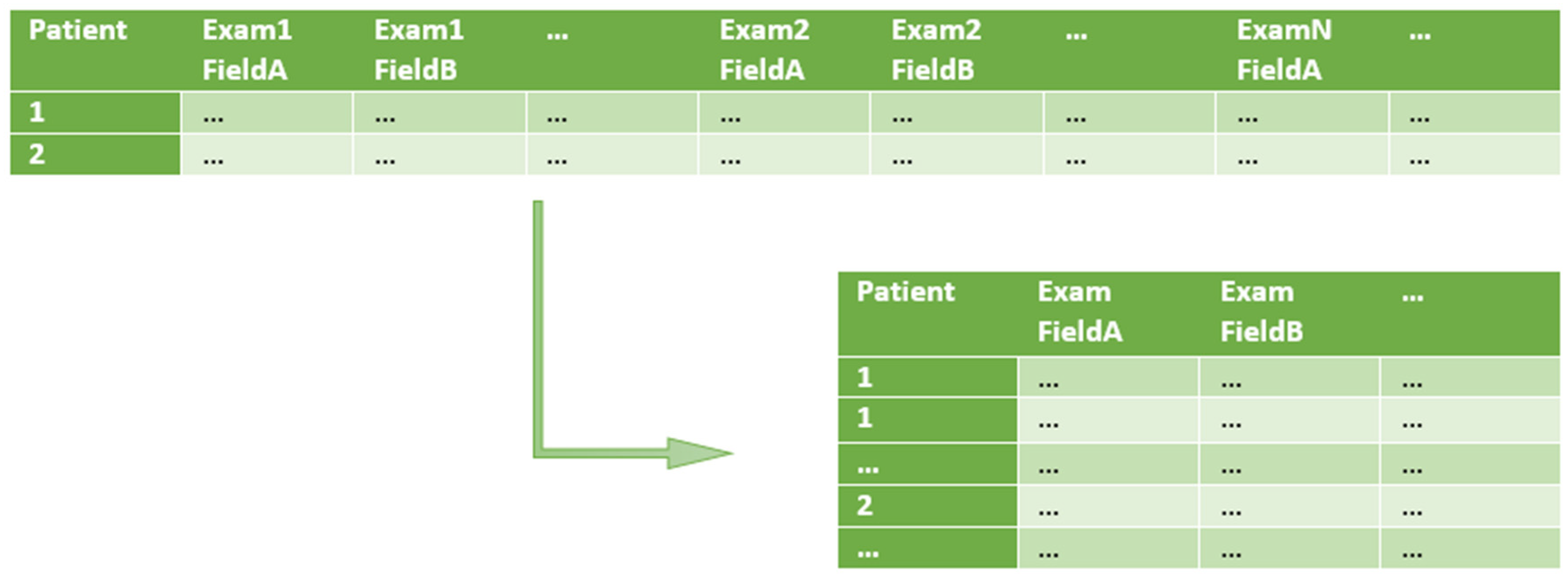Click the Exam2 FieldB column header
This screenshot has height=580, width=1568.
tap(936, 50)
